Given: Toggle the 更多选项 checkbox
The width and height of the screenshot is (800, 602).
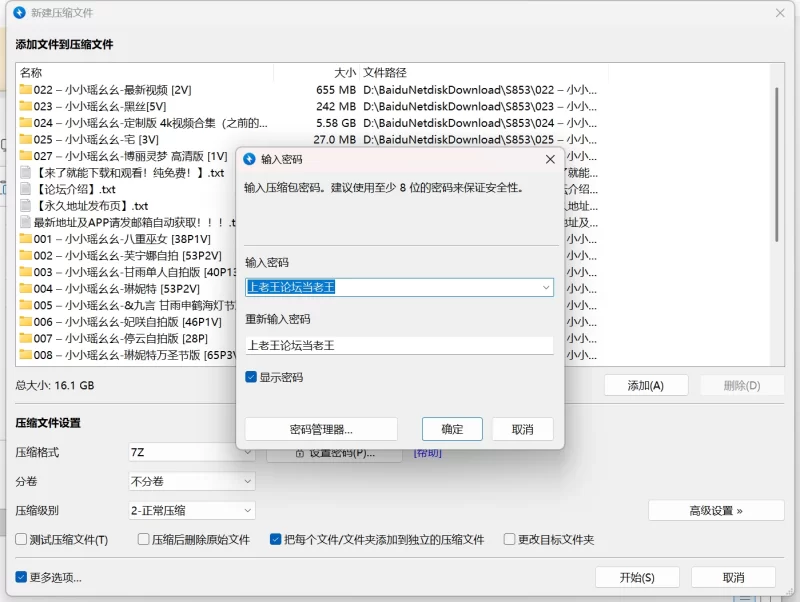Looking at the screenshot, I should [22, 577].
